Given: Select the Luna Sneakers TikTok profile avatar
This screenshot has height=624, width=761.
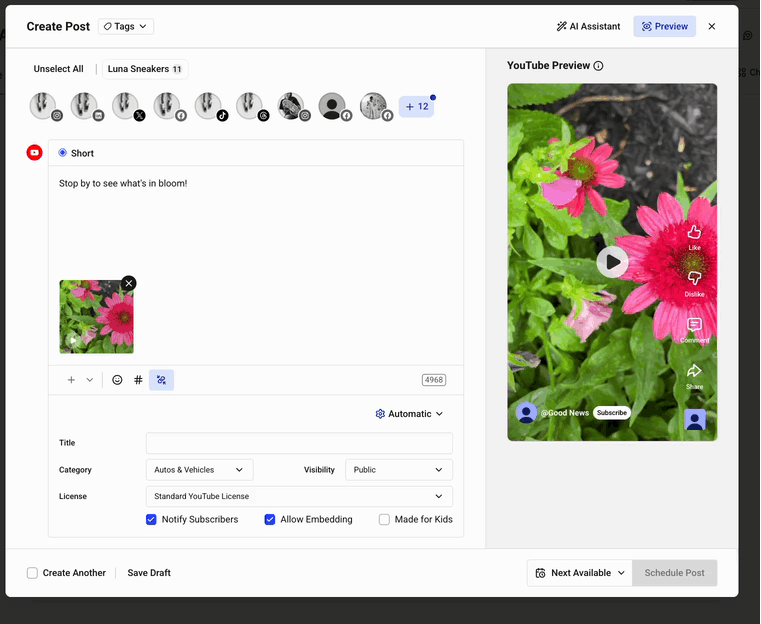Looking at the screenshot, I should click(x=209, y=106).
